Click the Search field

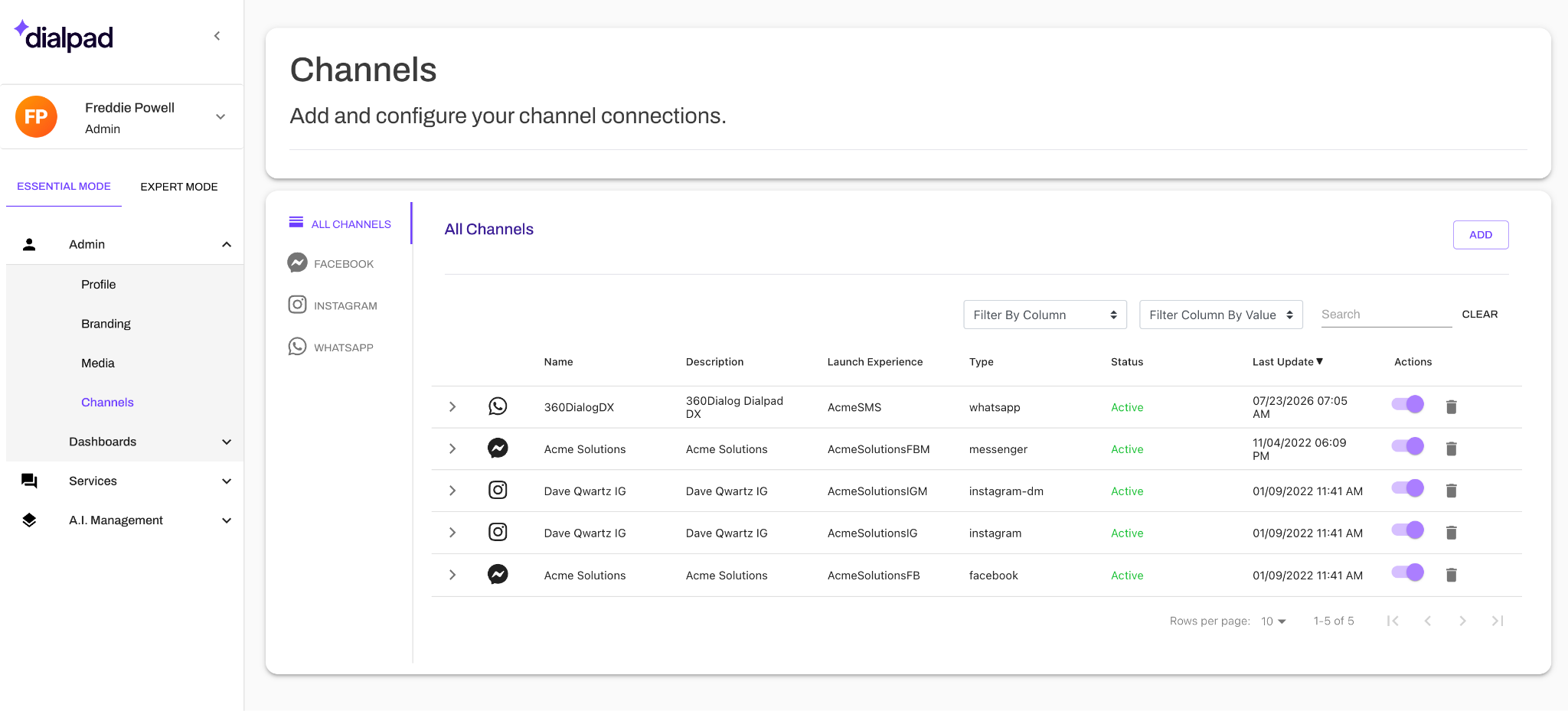point(1387,315)
